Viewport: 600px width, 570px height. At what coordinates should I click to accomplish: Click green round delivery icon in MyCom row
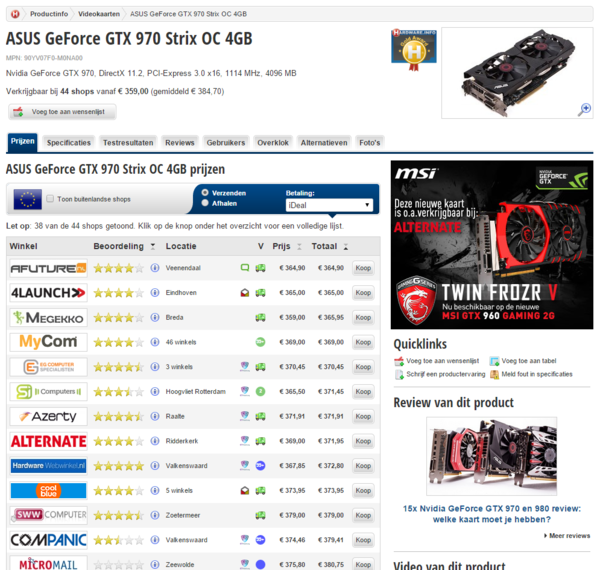click(x=260, y=342)
